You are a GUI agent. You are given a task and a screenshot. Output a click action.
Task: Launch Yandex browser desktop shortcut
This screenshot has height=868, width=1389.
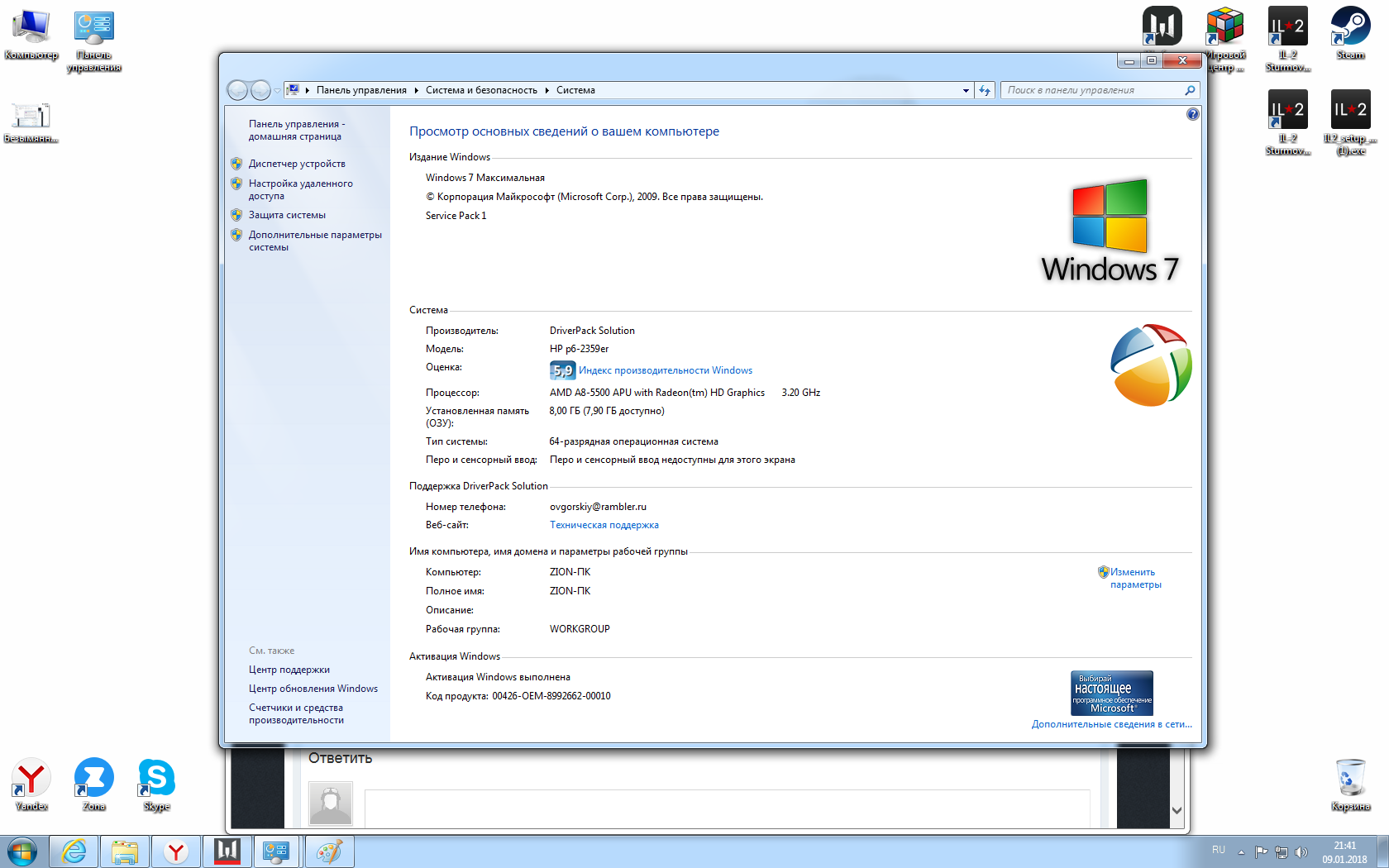(x=31, y=785)
